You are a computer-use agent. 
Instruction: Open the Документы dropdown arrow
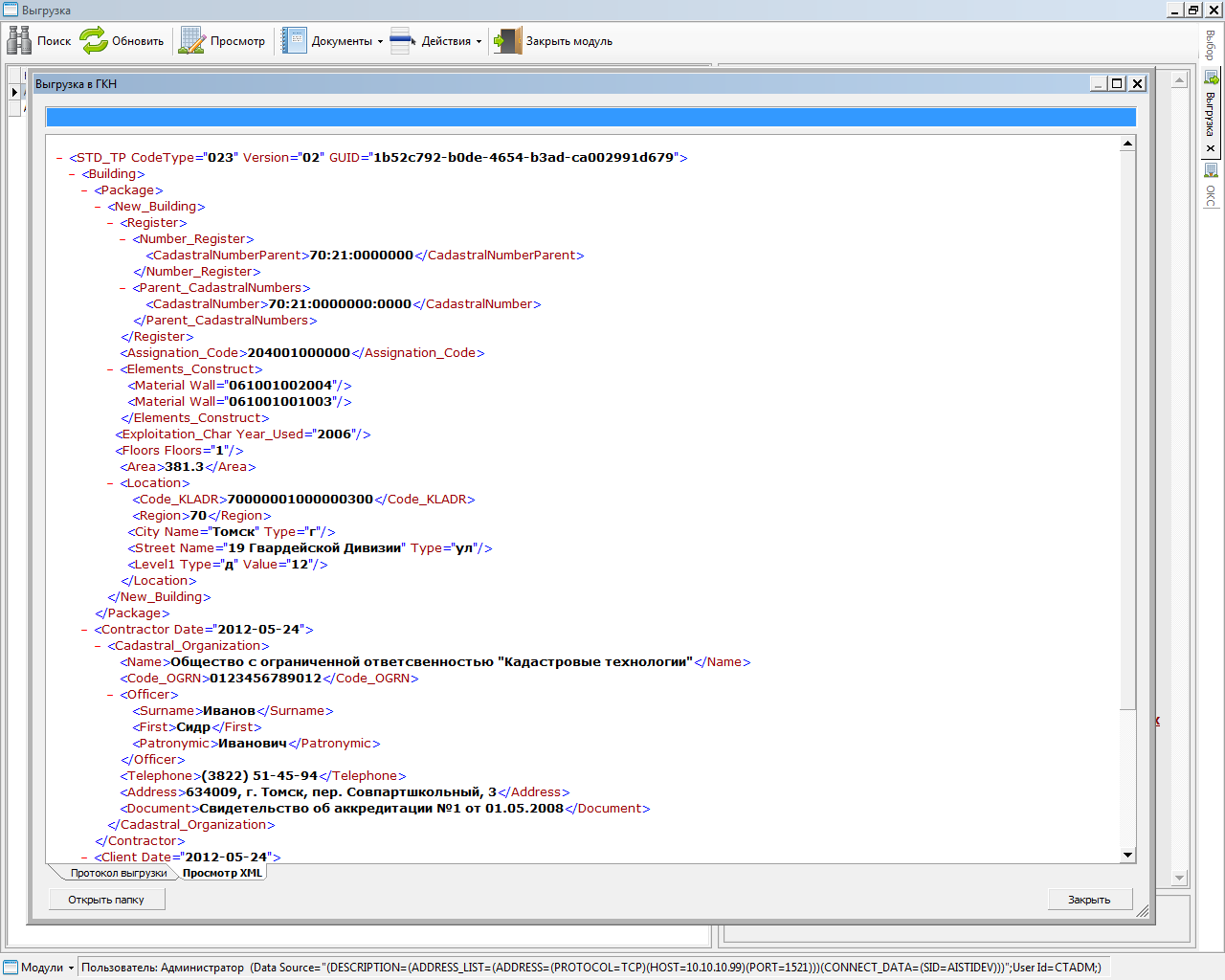380,42
